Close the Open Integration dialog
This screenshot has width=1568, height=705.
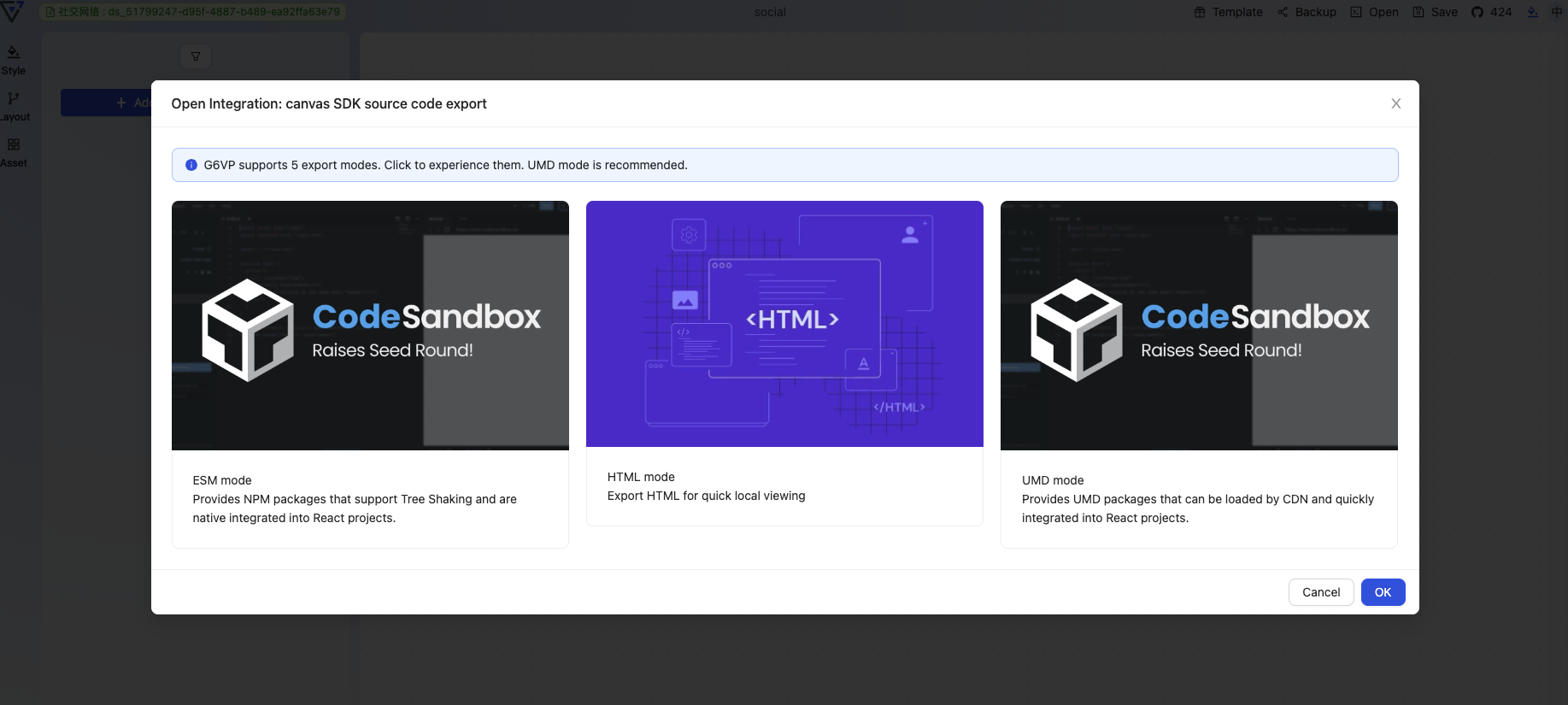coord(1396,103)
